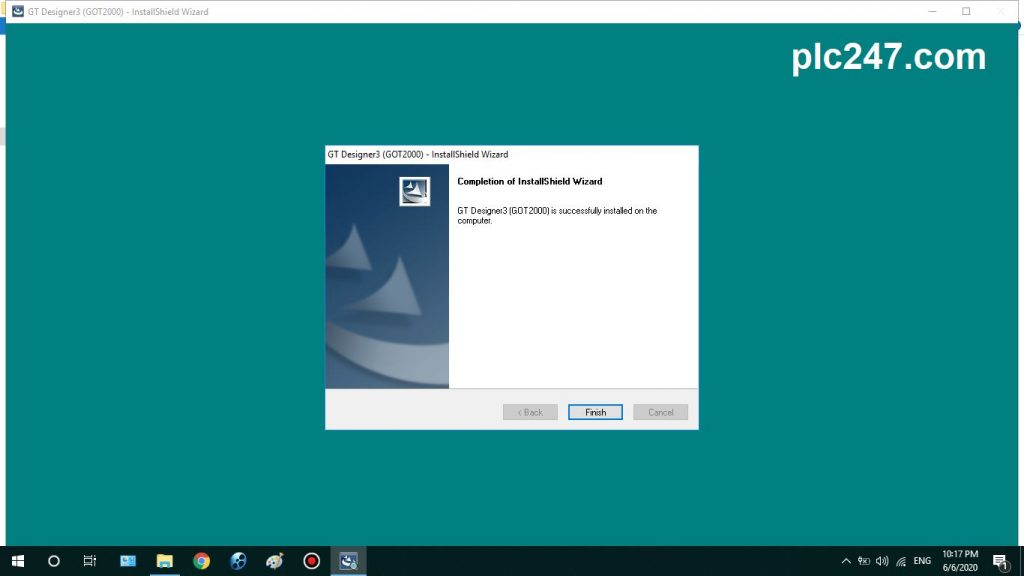Select the InstallShield setup taskbar icon

pos(348,561)
